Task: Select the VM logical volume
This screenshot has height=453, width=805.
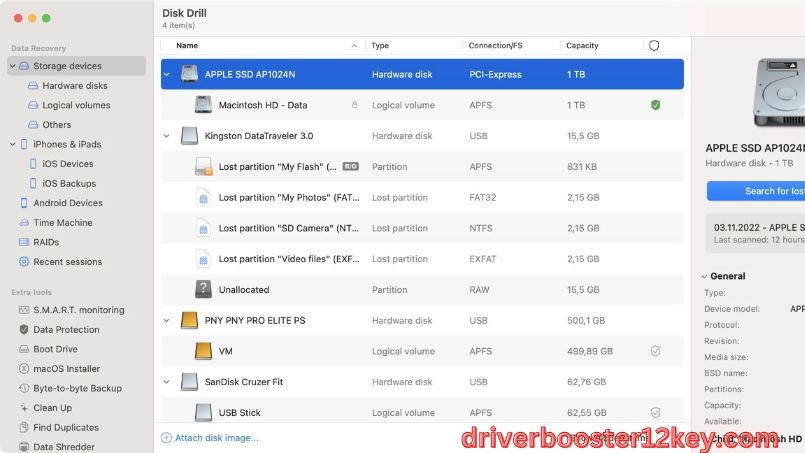Action: click(422, 351)
